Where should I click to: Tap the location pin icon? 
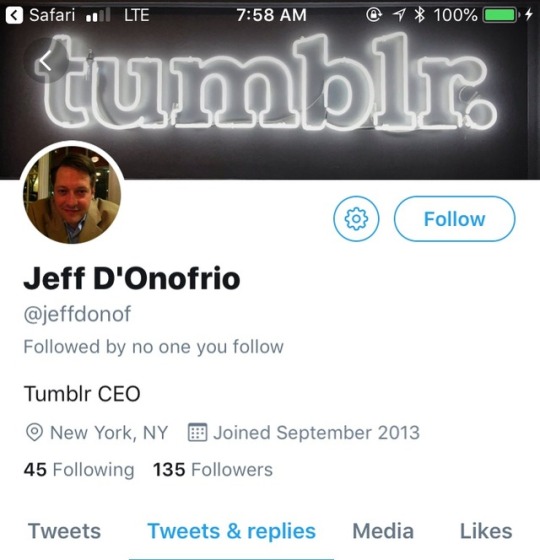(35, 432)
